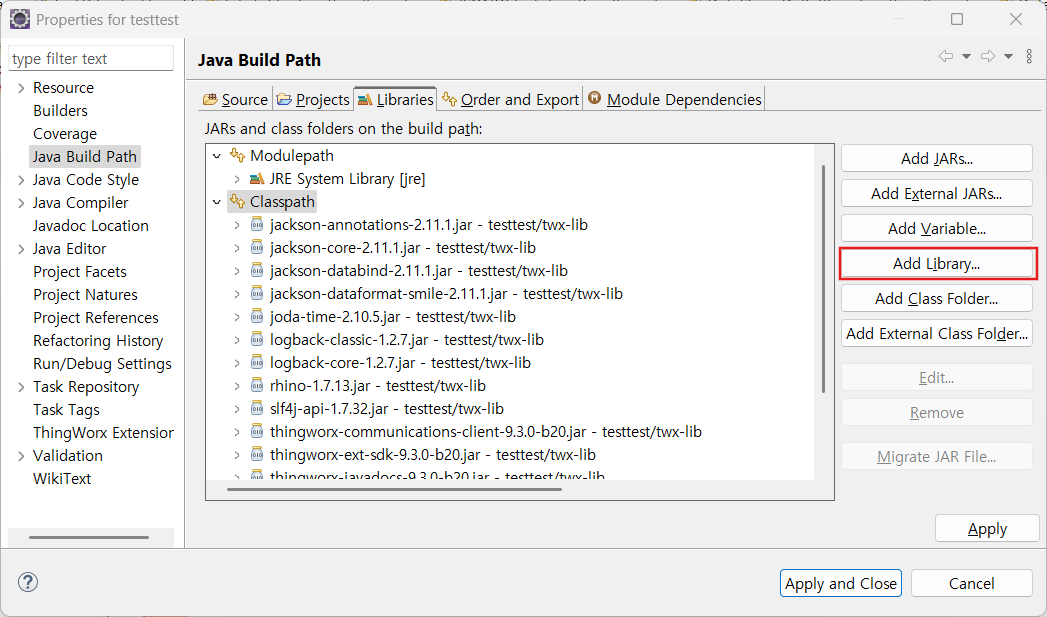Screen dimensions: 1047x617
Task: Click the back navigation arrow icon
Action: (945, 57)
